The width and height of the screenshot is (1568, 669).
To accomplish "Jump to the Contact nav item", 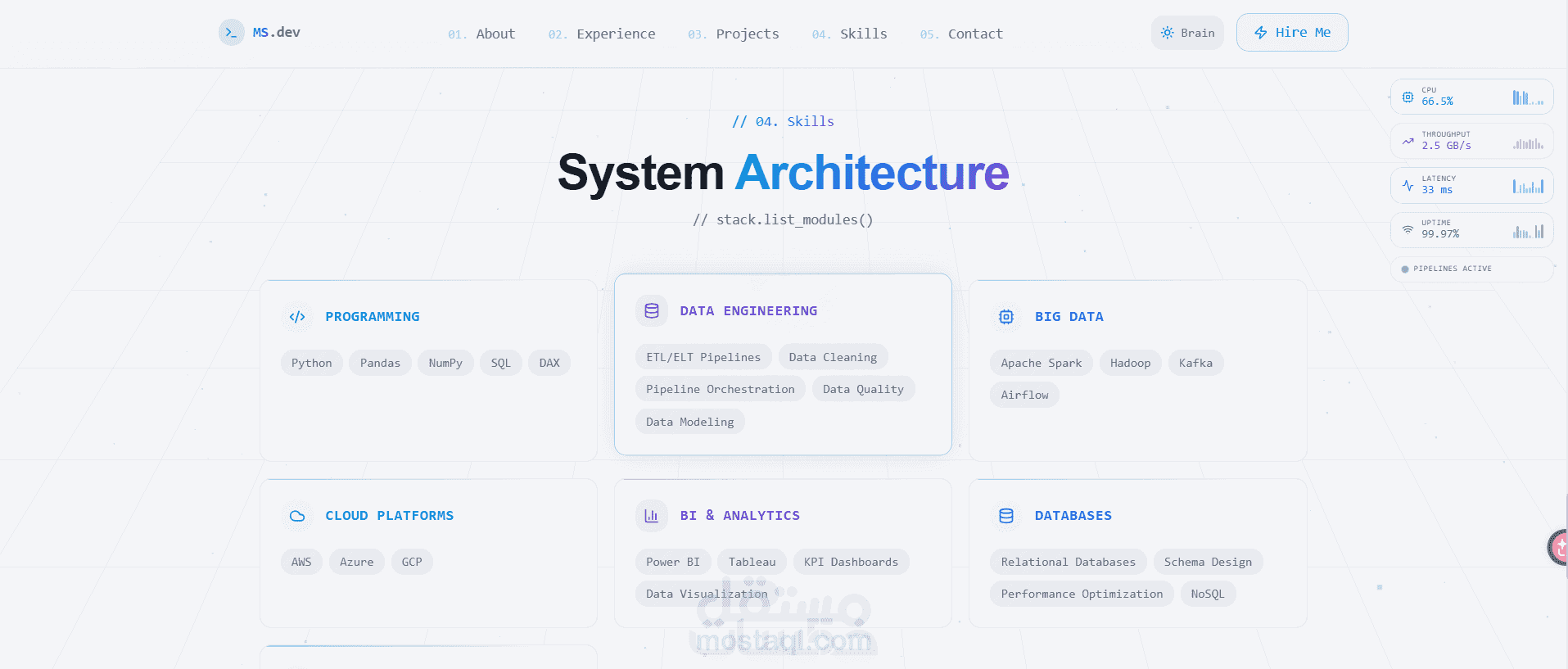I will tap(961, 34).
